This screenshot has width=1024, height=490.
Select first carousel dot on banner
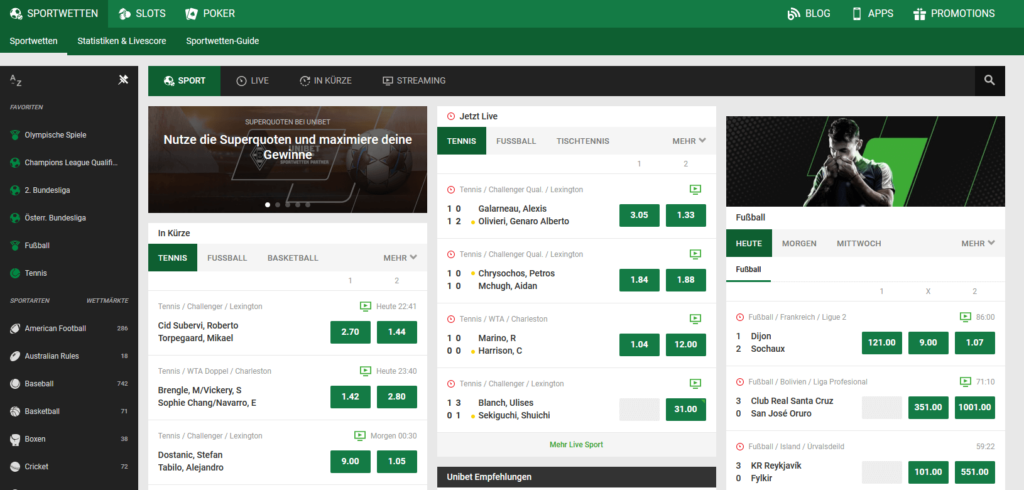click(x=267, y=204)
